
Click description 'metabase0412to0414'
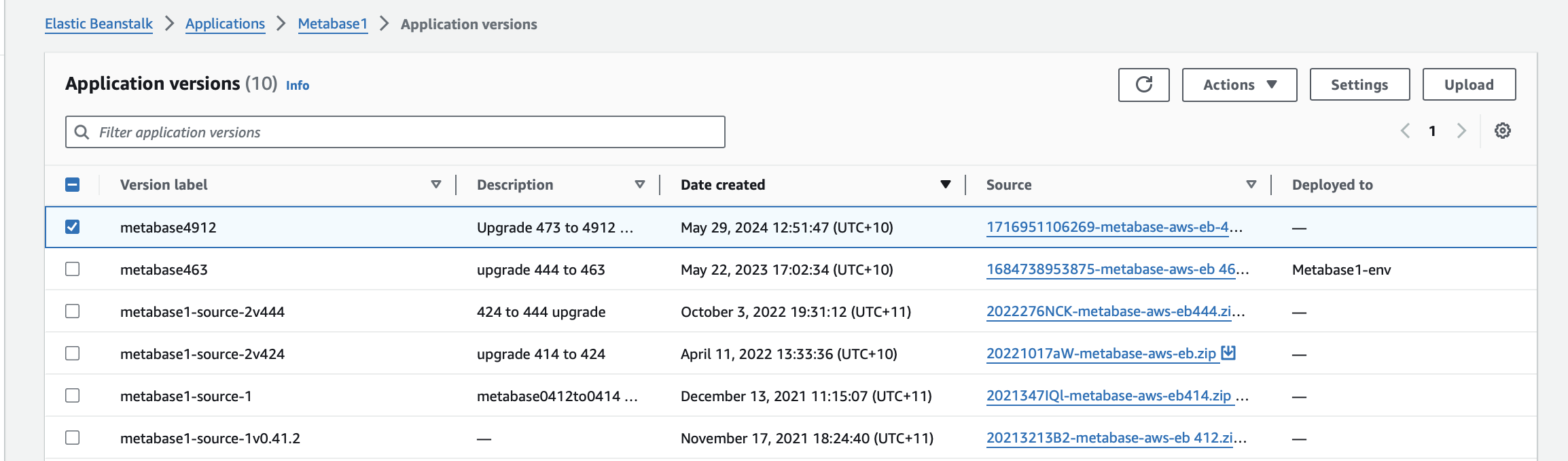(557, 396)
